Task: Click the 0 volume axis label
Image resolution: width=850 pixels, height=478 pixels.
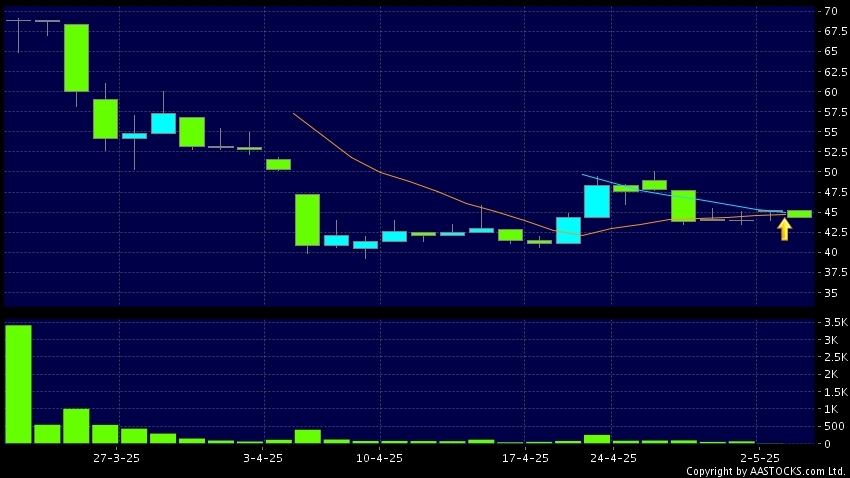Action: click(x=827, y=444)
